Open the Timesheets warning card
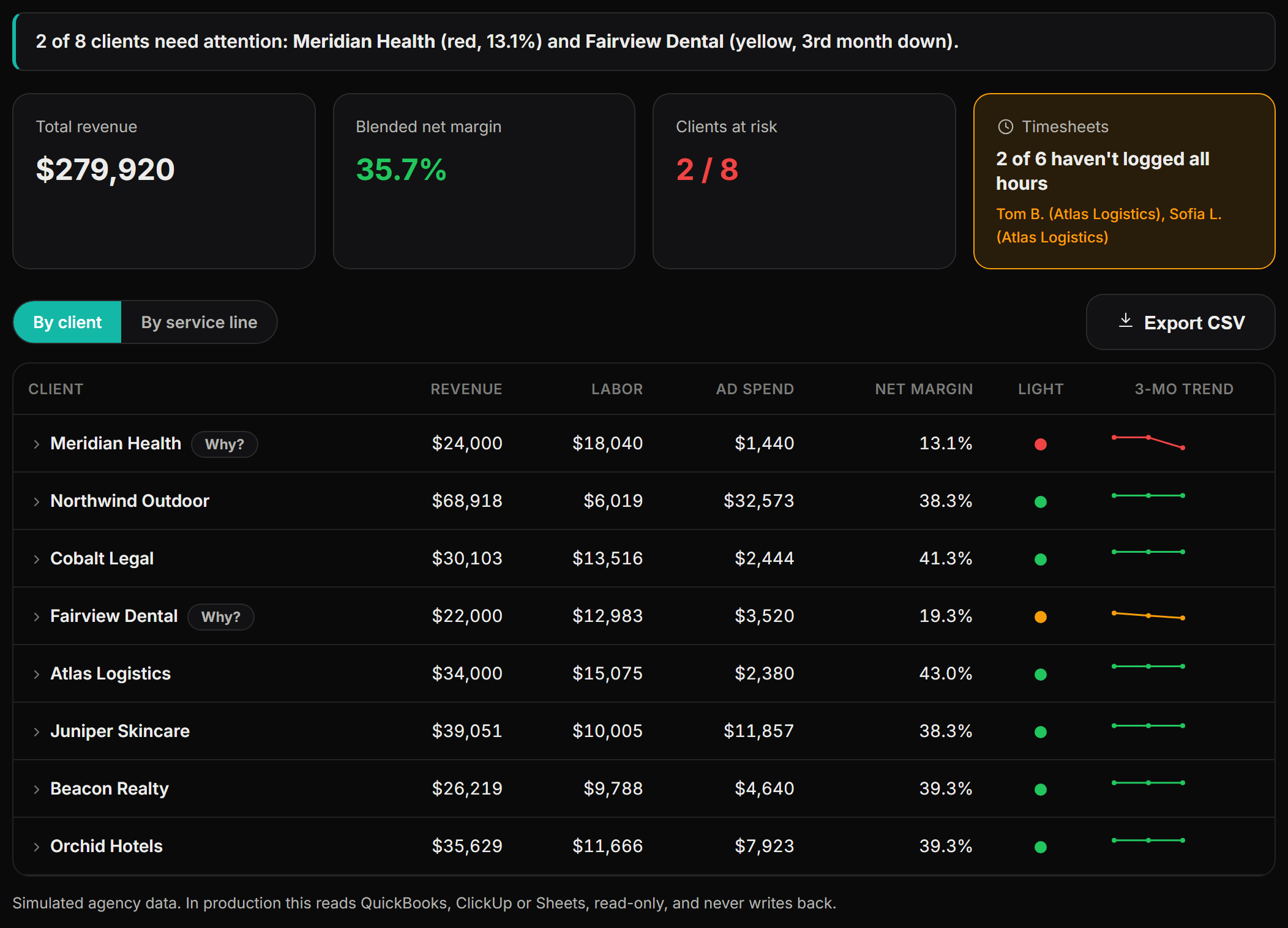1288x928 pixels. [x=1124, y=181]
